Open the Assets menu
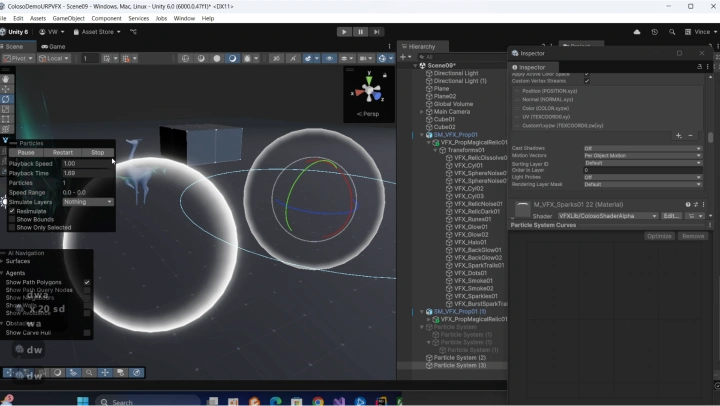Screen dimensions: 720x406 coord(38,18)
